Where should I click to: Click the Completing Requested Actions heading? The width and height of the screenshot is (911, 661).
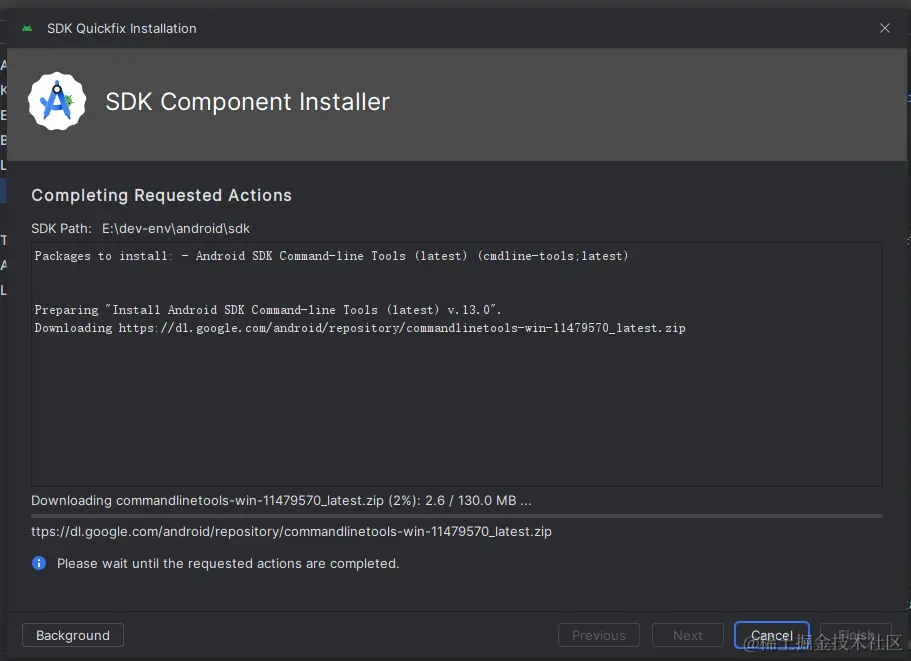161,195
